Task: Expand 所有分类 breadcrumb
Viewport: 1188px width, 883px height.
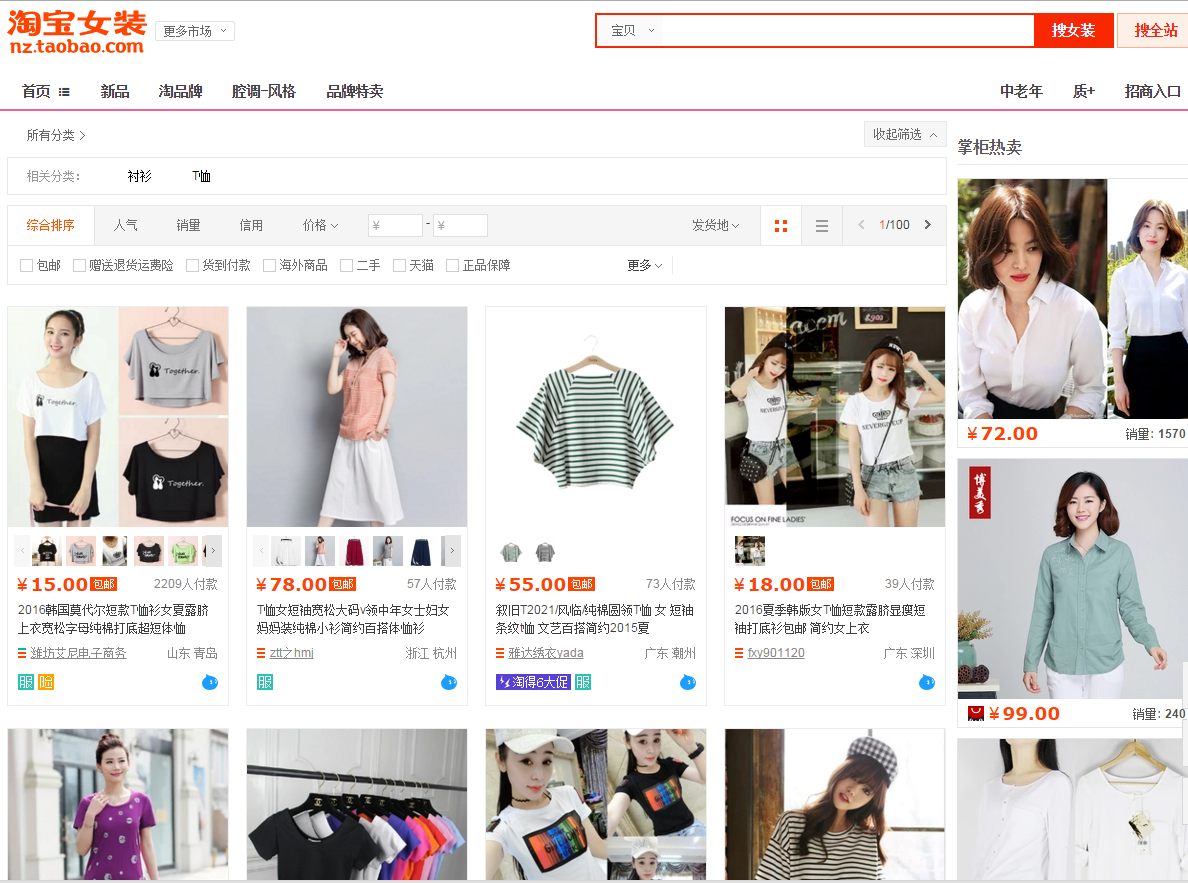Action: click(56, 135)
